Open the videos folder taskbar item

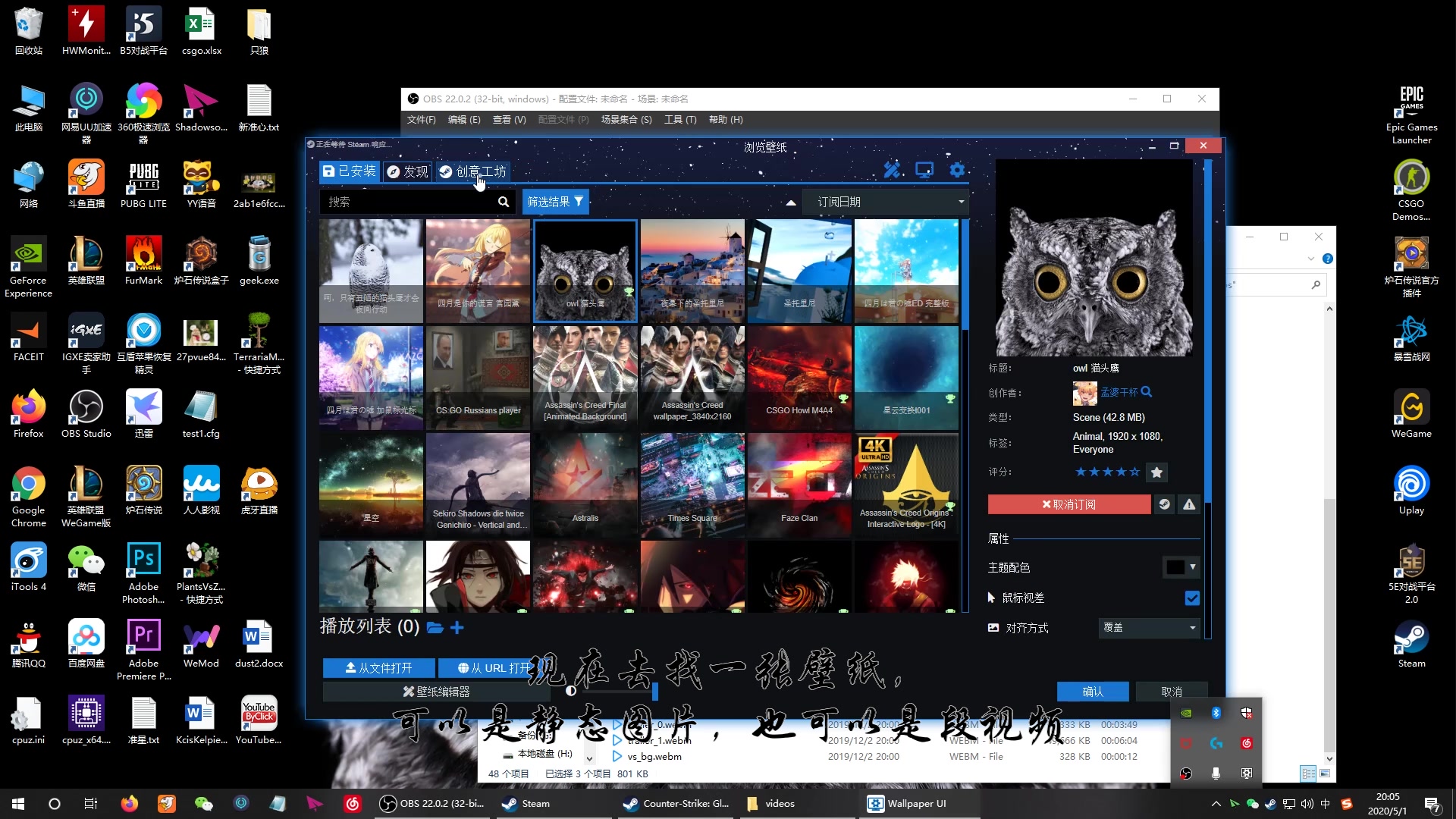coord(796,804)
